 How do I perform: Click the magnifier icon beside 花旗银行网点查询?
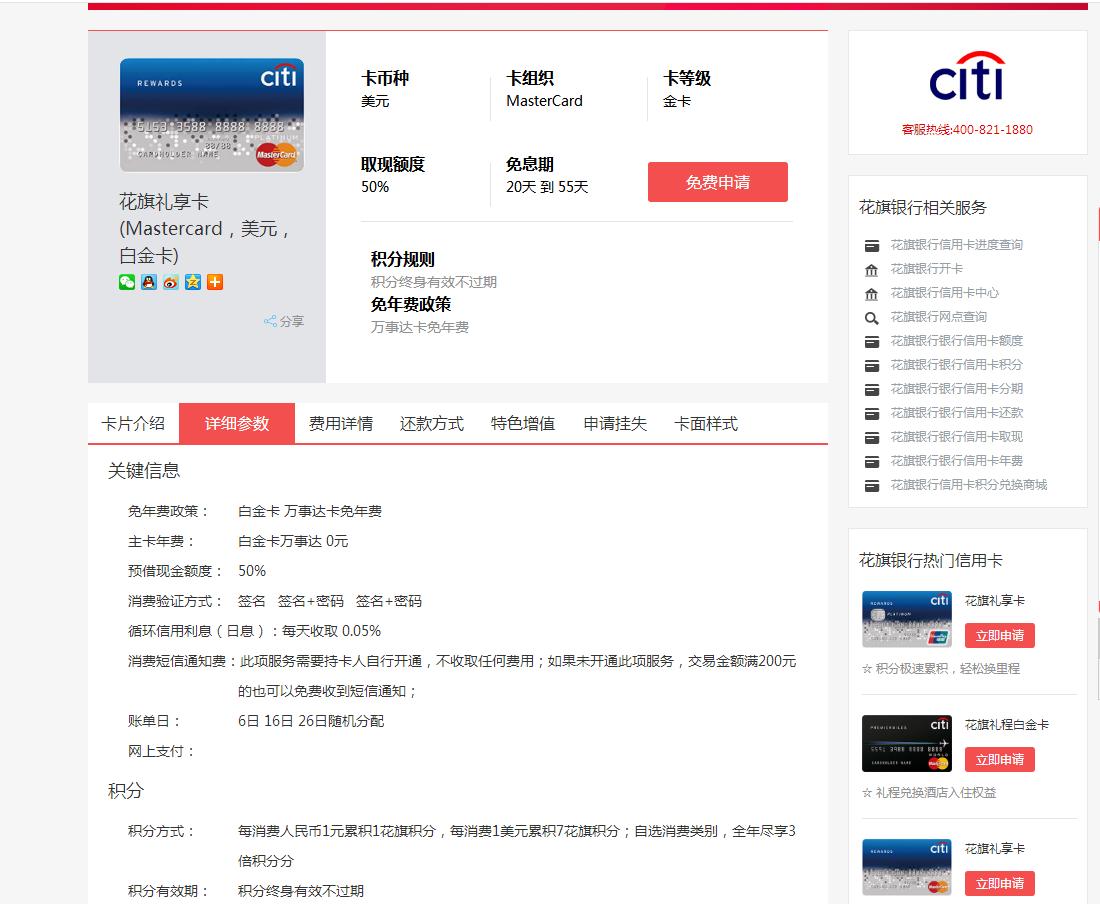coord(871,316)
